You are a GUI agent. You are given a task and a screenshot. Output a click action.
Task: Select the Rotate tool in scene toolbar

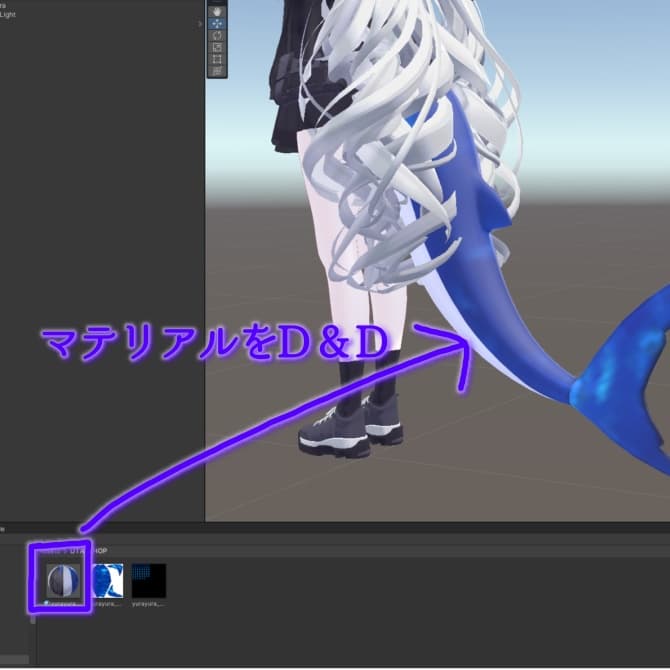217,35
